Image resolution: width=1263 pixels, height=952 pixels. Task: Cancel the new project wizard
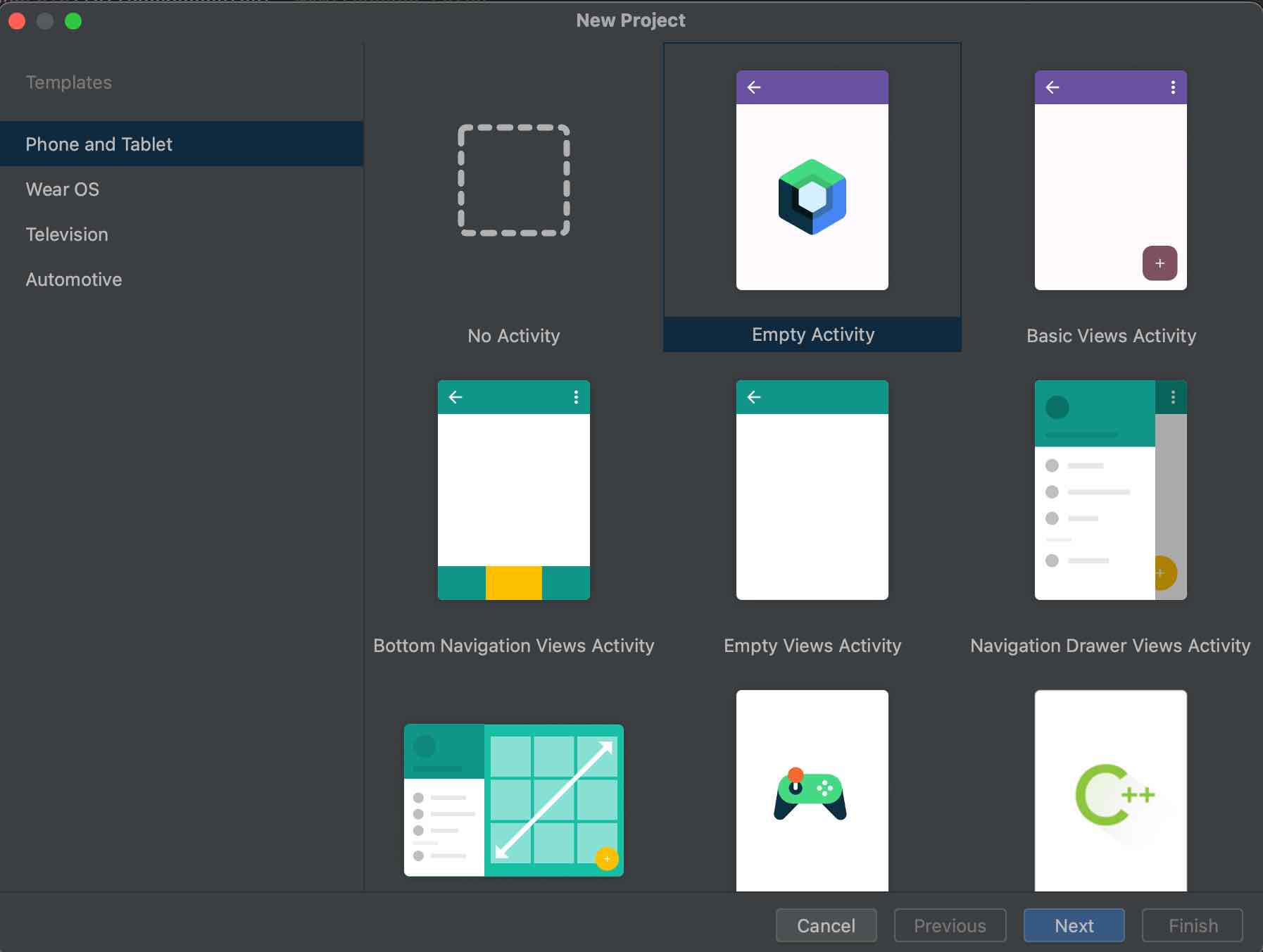(825, 925)
